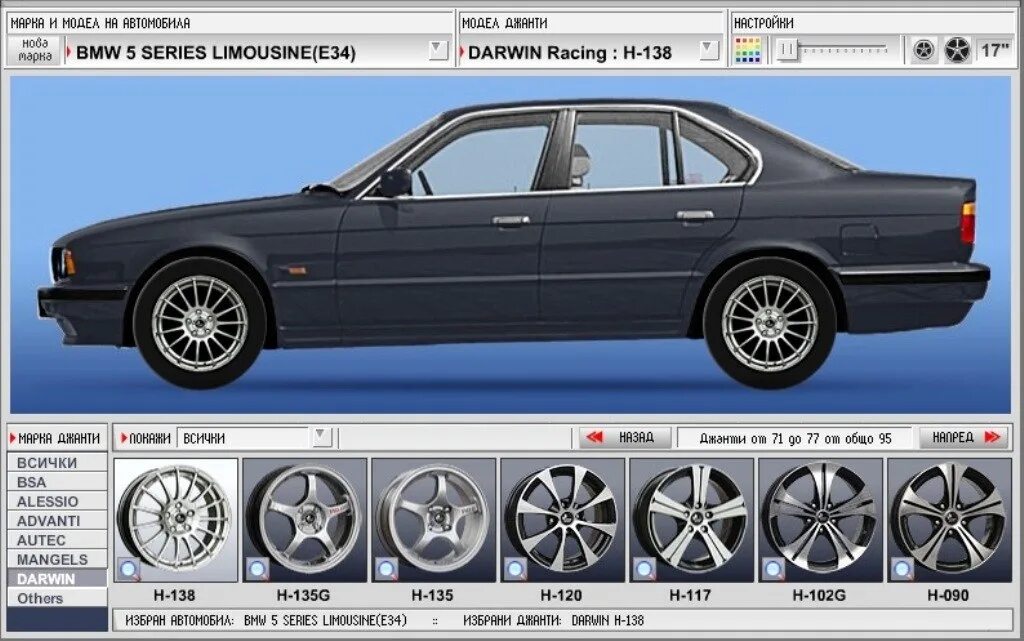Choose the H-135 wheel thumbnail

coord(433,520)
